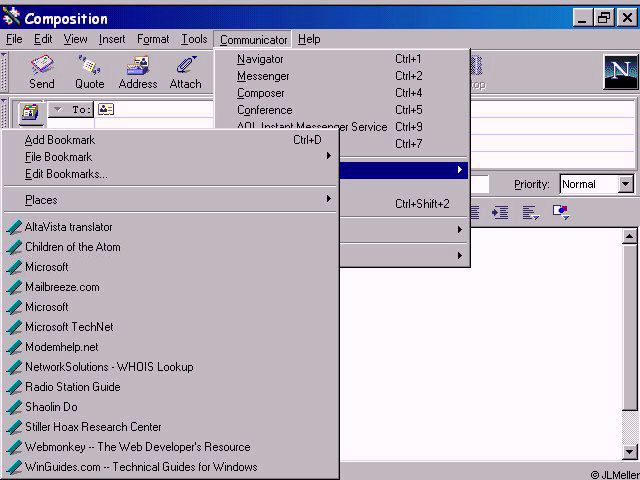Image resolution: width=640 pixels, height=480 pixels.
Task: Click the Quote toolbar icon
Action: [89, 72]
